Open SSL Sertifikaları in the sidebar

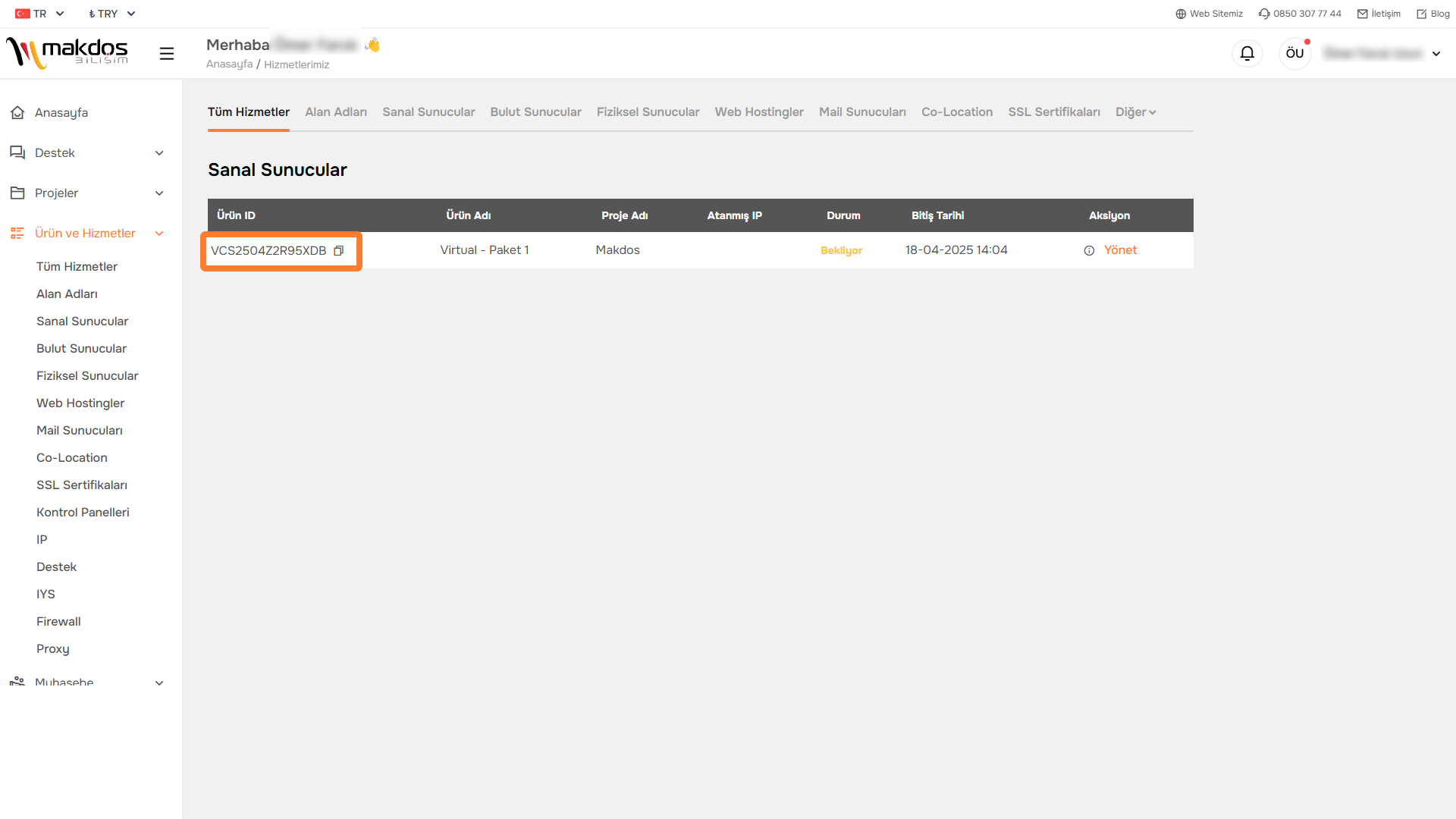coord(82,485)
